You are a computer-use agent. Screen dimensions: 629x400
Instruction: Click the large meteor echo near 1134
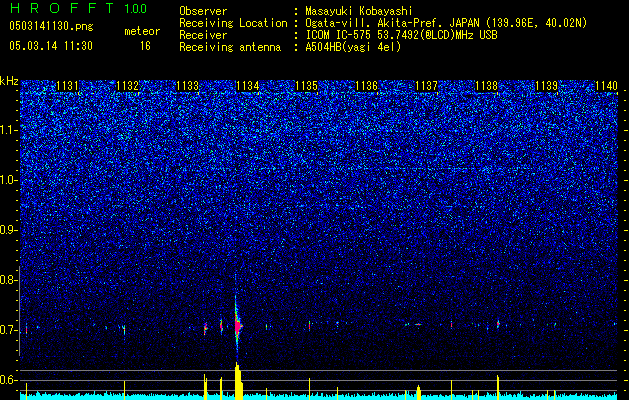click(x=237, y=326)
